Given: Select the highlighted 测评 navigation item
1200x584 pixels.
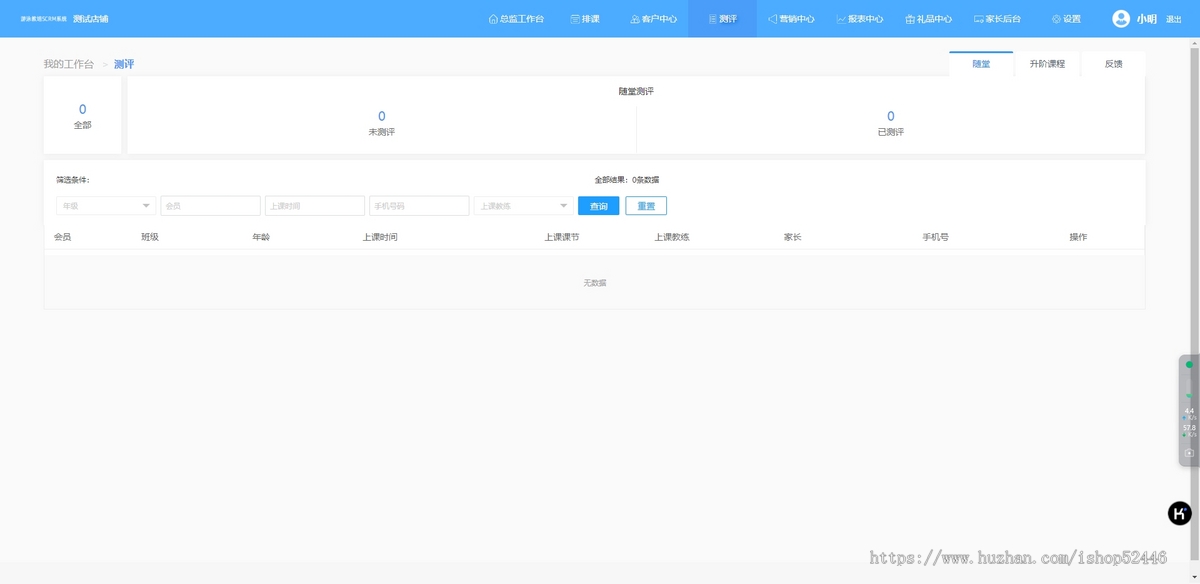Looking at the screenshot, I should [722, 19].
